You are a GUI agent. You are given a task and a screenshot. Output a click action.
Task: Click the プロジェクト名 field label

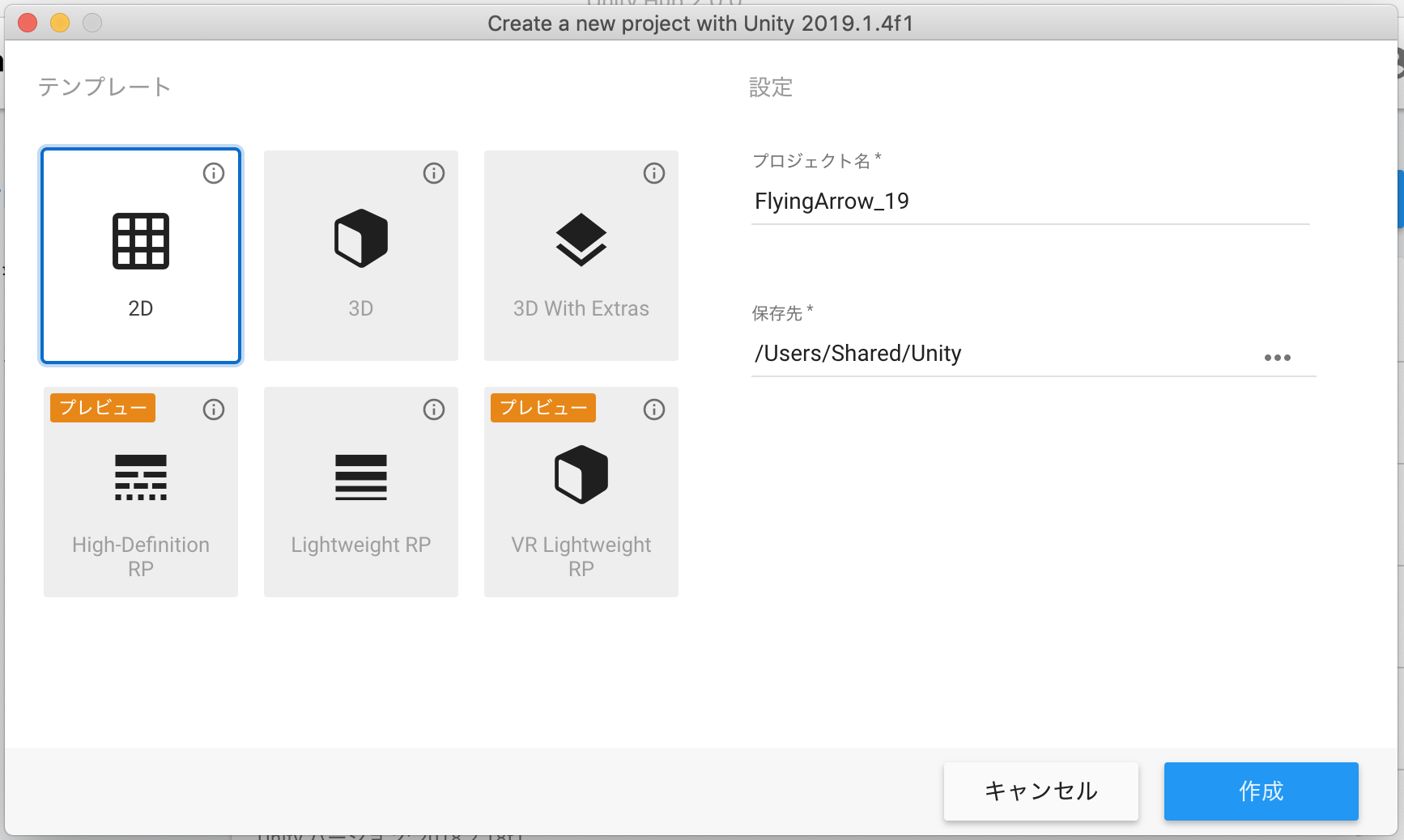click(817, 160)
